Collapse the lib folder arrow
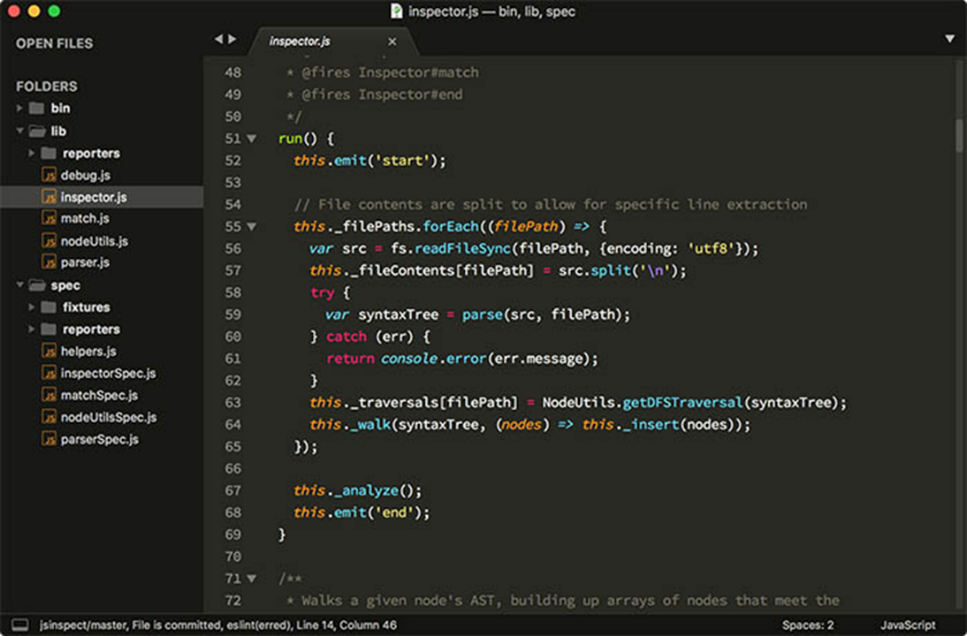 click(20, 131)
